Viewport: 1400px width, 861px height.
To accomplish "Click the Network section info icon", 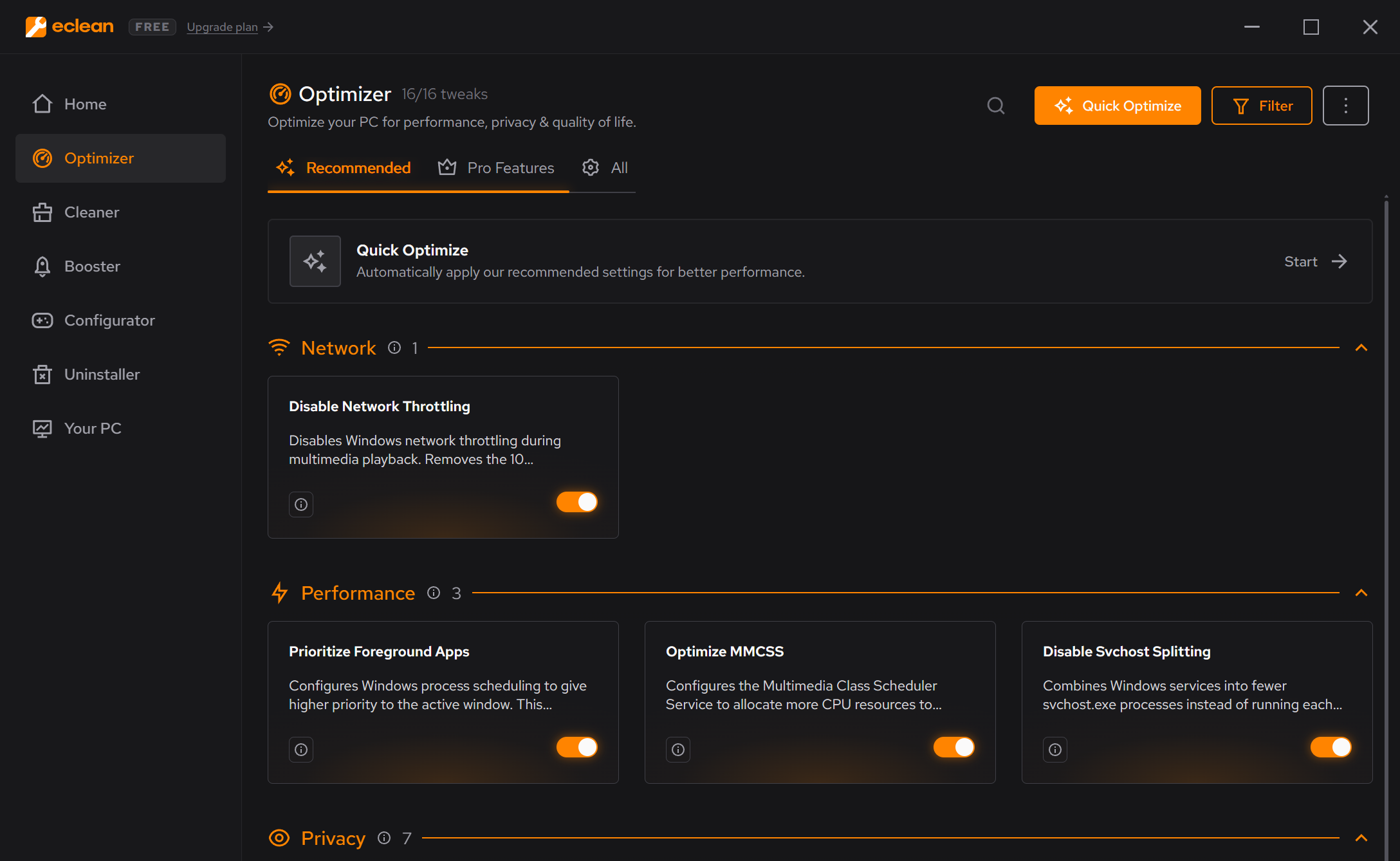I will click(394, 347).
